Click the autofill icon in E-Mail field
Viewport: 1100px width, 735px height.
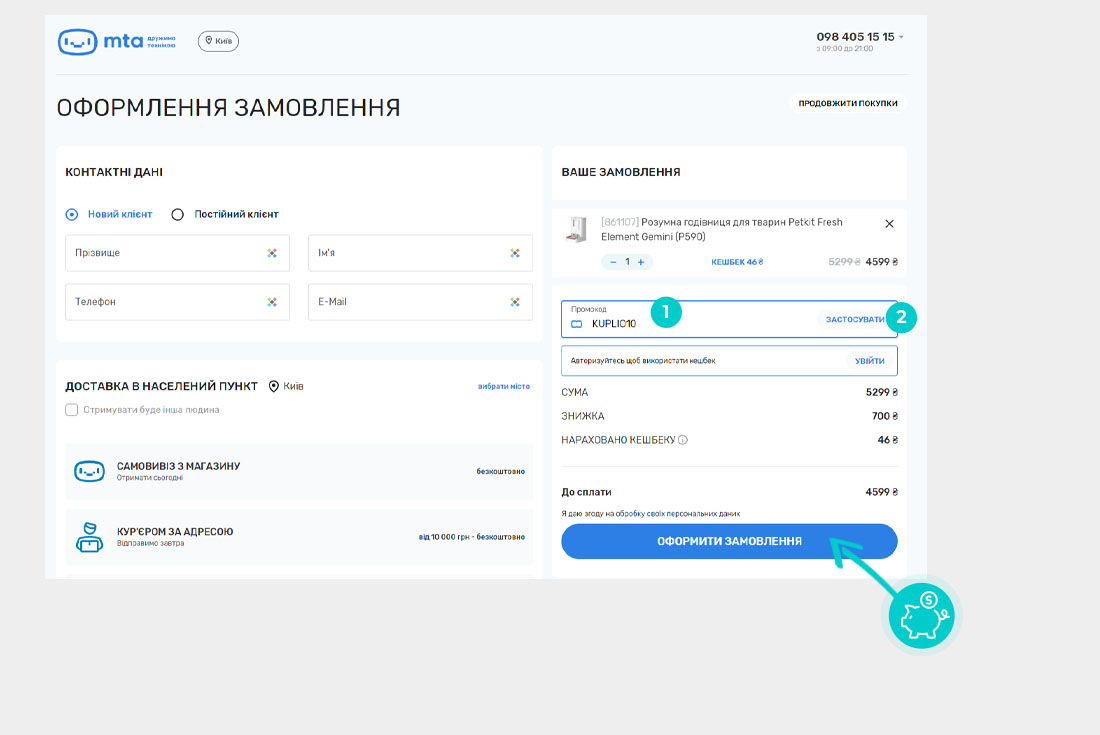click(515, 302)
